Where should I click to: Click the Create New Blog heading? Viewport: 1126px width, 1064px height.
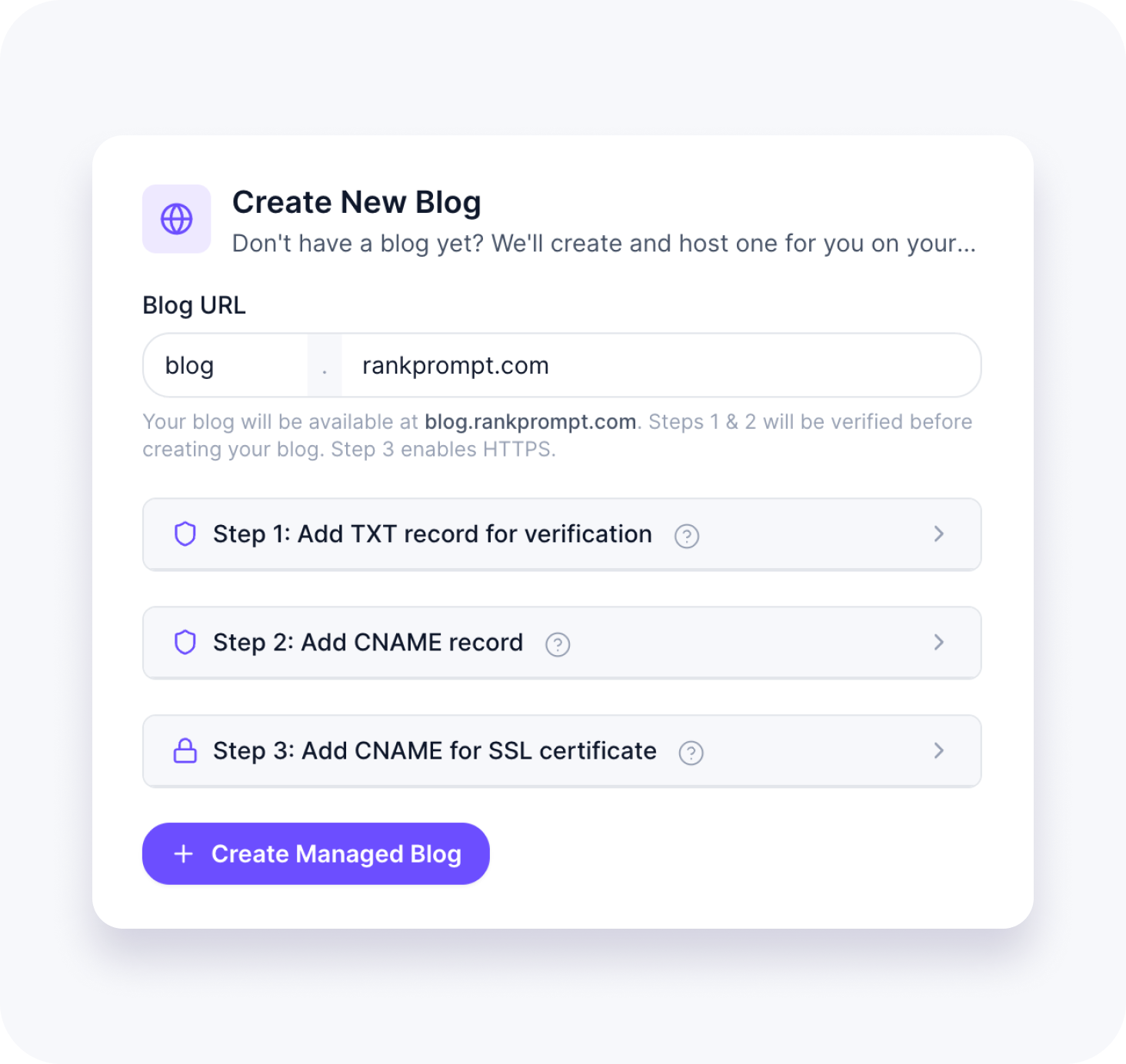[x=357, y=202]
